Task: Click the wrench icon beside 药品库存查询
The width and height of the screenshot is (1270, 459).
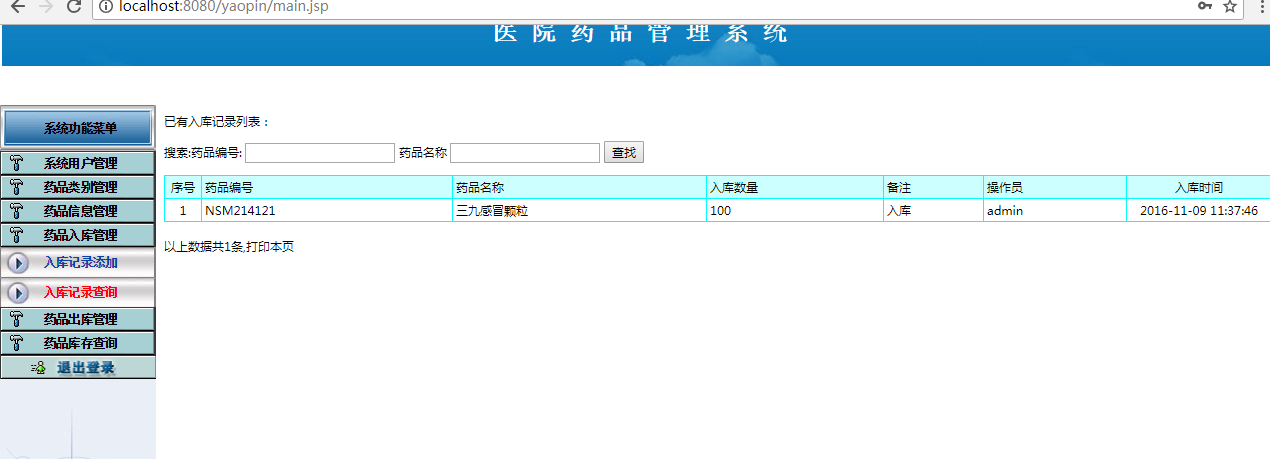Action: pos(16,343)
